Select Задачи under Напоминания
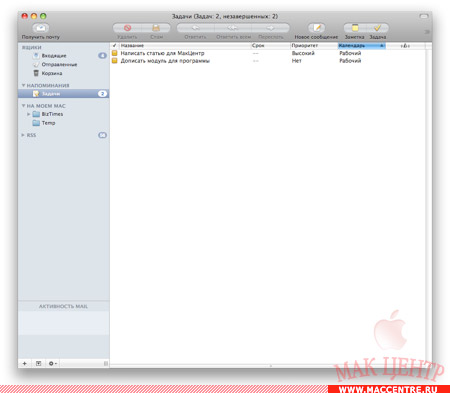The height and width of the screenshot is (393, 450). click(63, 94)
